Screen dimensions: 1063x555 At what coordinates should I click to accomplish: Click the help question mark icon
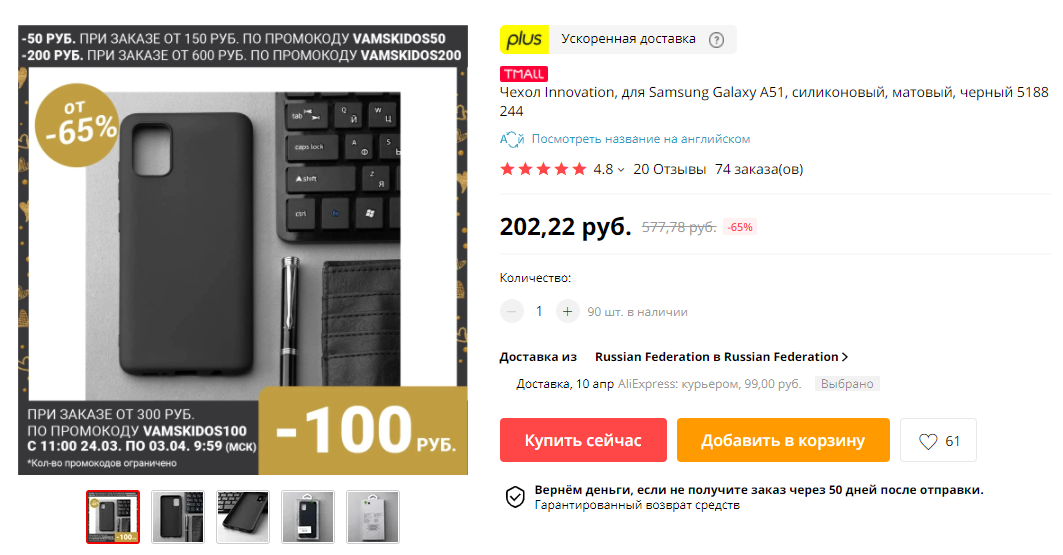[716, 40]
